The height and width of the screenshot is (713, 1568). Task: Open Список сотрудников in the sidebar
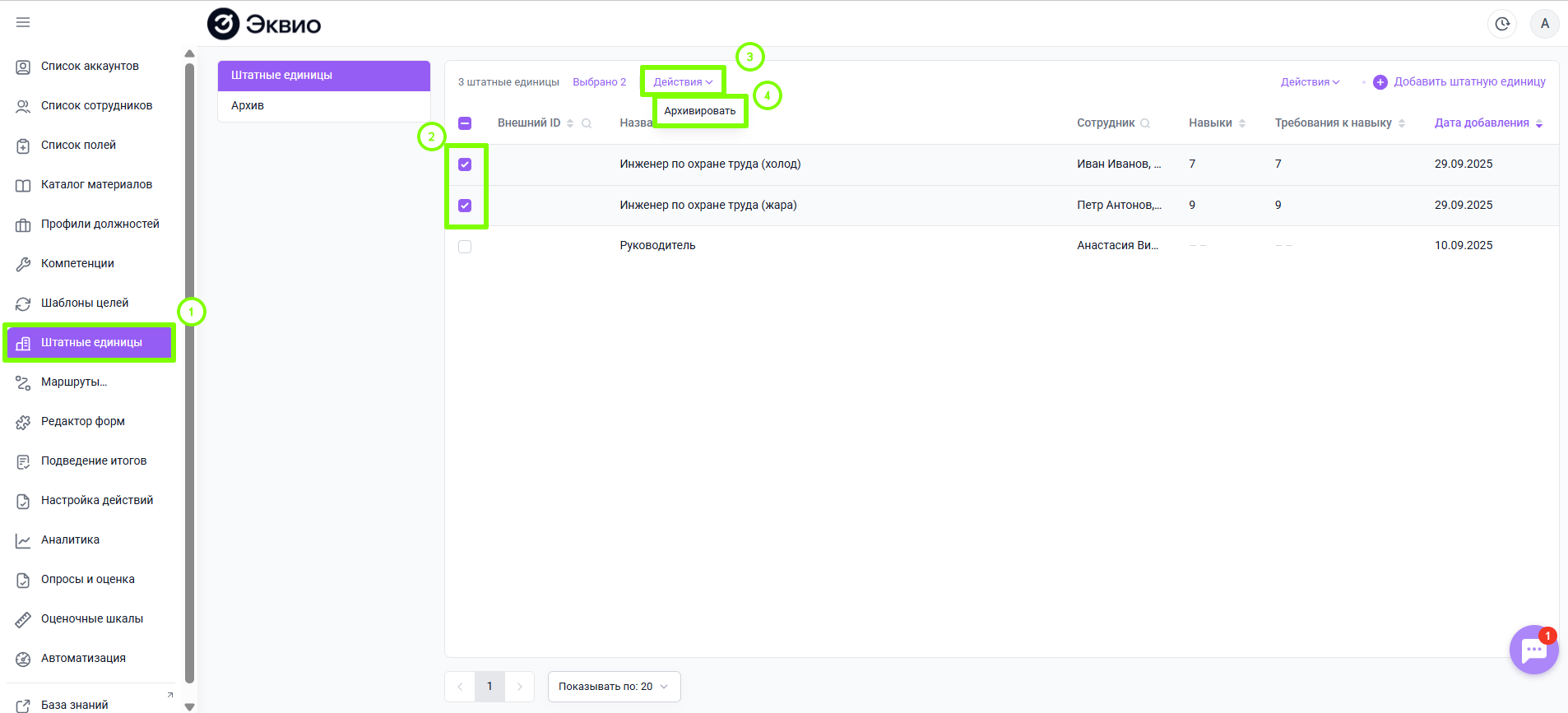[96, 106]
